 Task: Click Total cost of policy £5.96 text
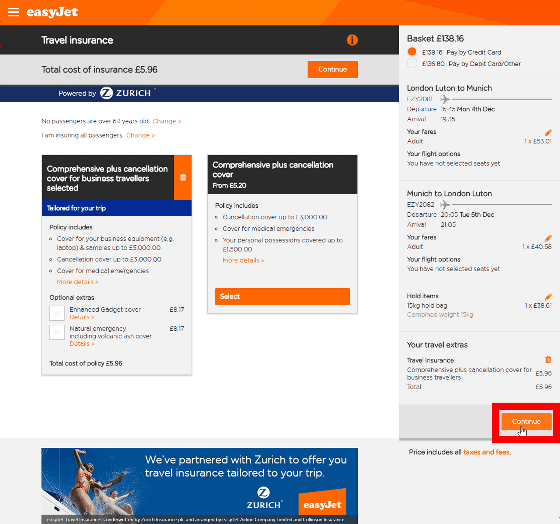pos(86,364)
